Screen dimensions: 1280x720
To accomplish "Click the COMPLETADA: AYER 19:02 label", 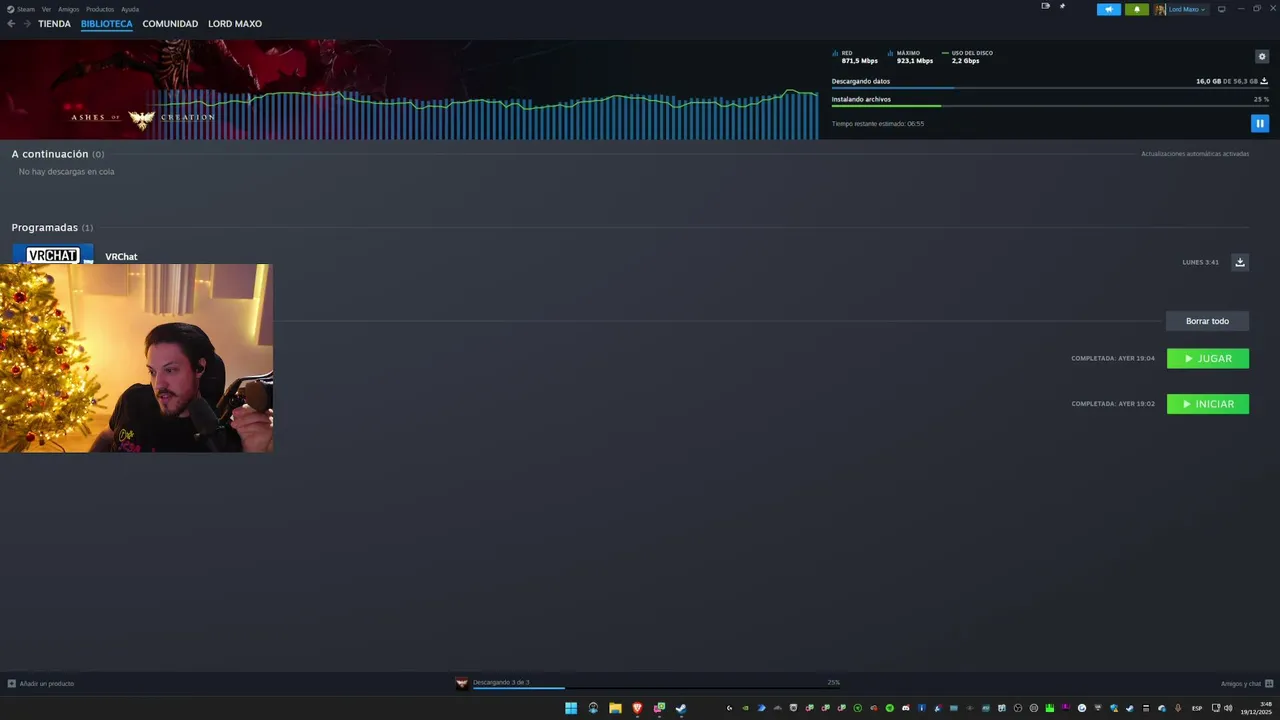I will [x=1113, y=404].
